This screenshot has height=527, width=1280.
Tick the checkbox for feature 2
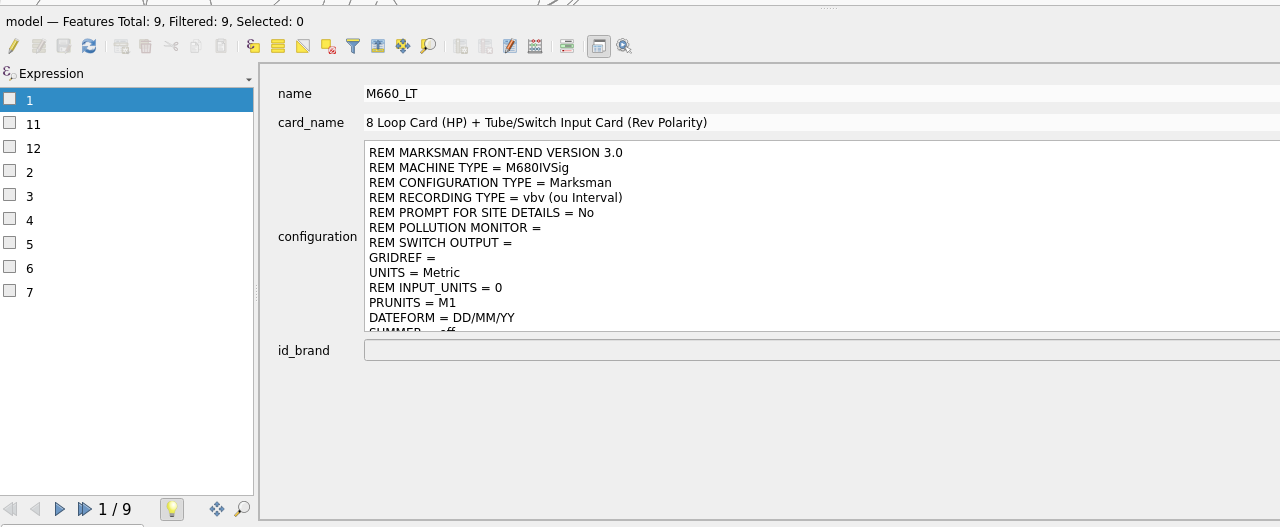[9, 171]
